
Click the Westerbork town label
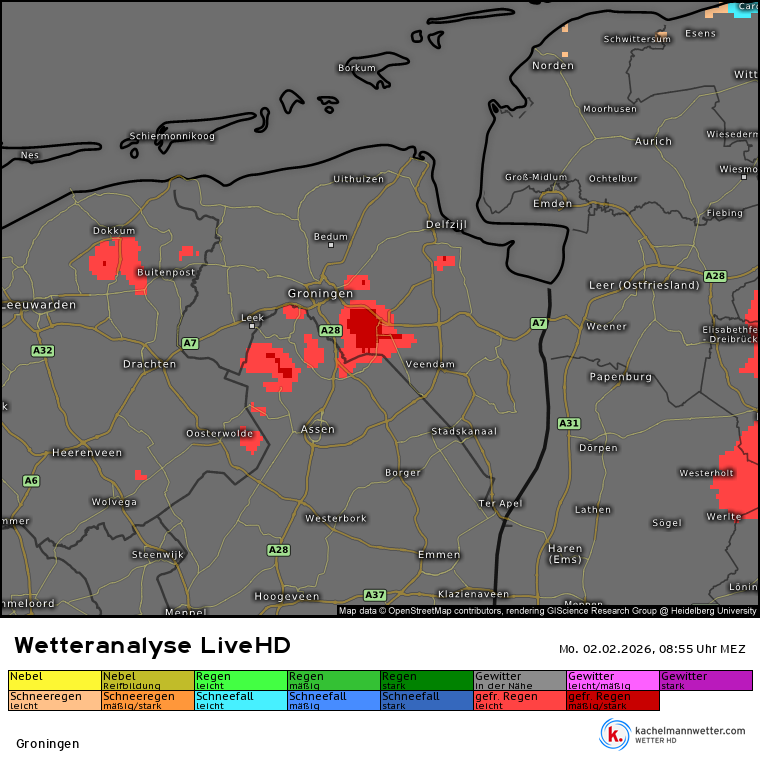tap(336, 519)
